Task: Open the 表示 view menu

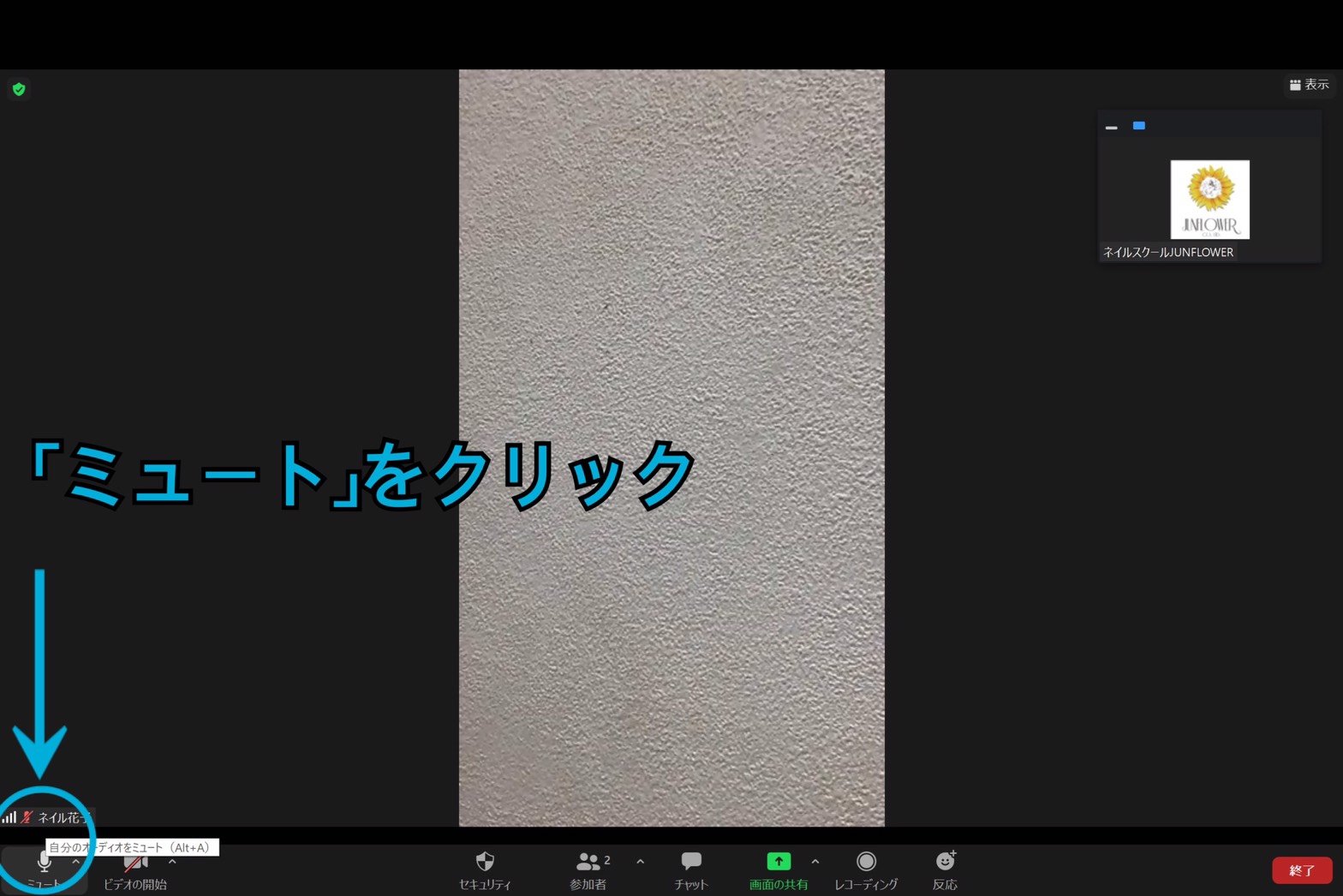Action: coord(1310,85)
